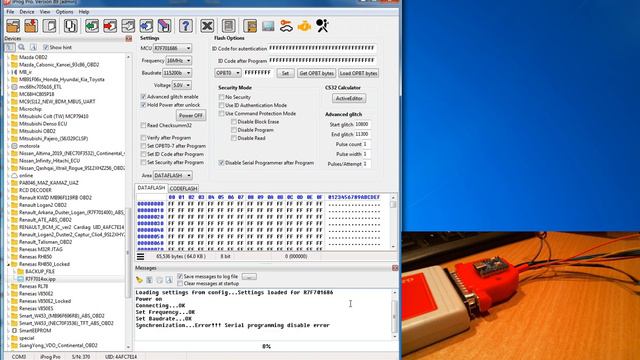The height and width of the screenshot is (360, 640).
Task: Click the Start glitch input field
Action: pyautogui.click(x=362, y=124)
